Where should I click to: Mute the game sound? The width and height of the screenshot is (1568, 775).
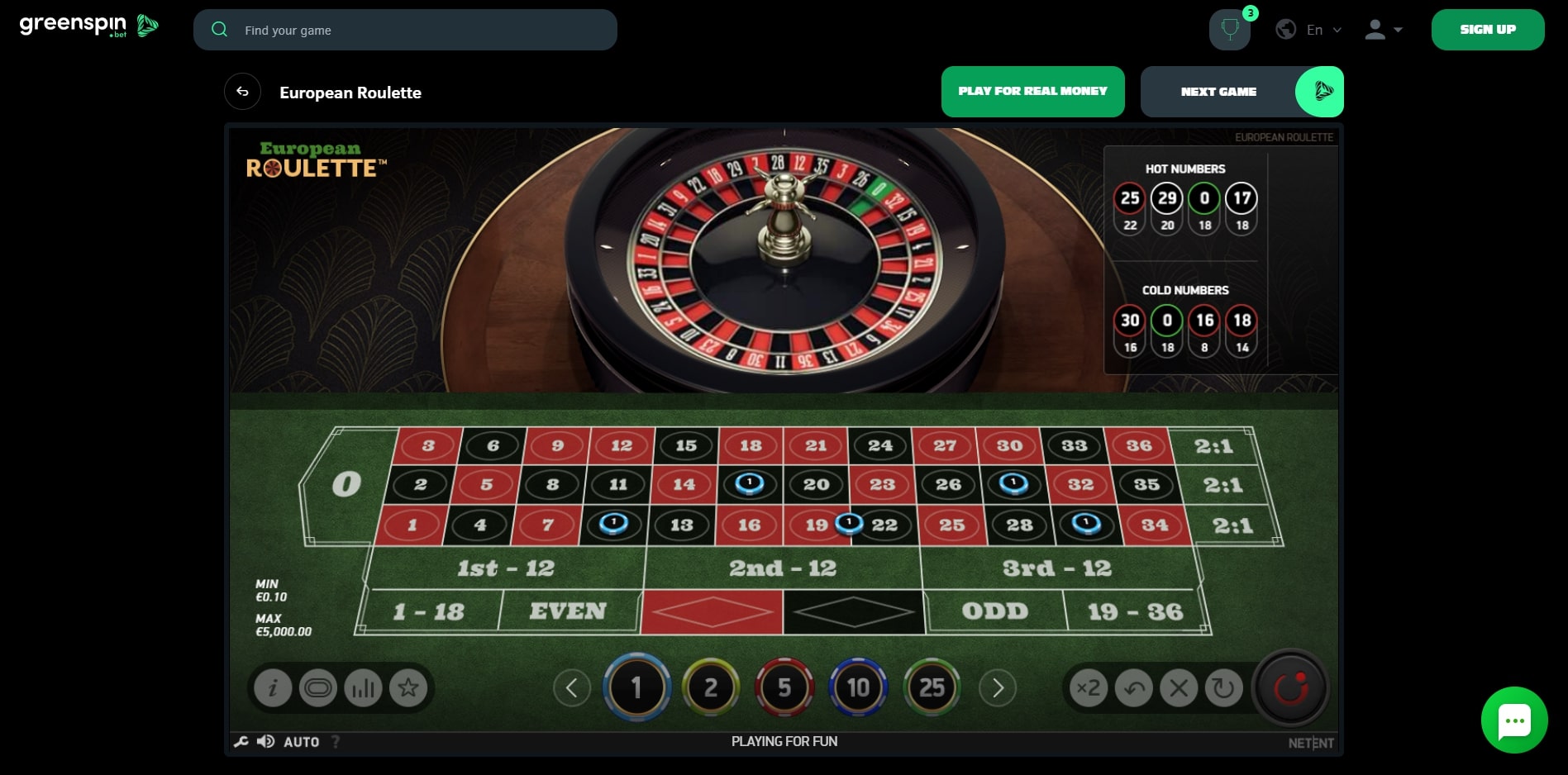tap(265, 741)
